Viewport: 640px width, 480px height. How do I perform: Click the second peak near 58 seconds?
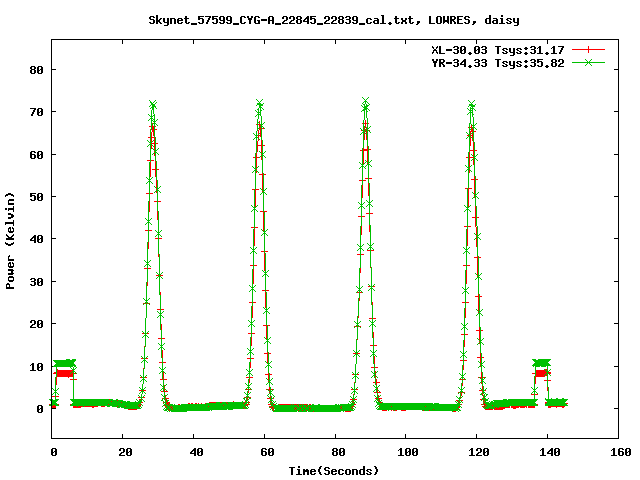coord(259,104)
